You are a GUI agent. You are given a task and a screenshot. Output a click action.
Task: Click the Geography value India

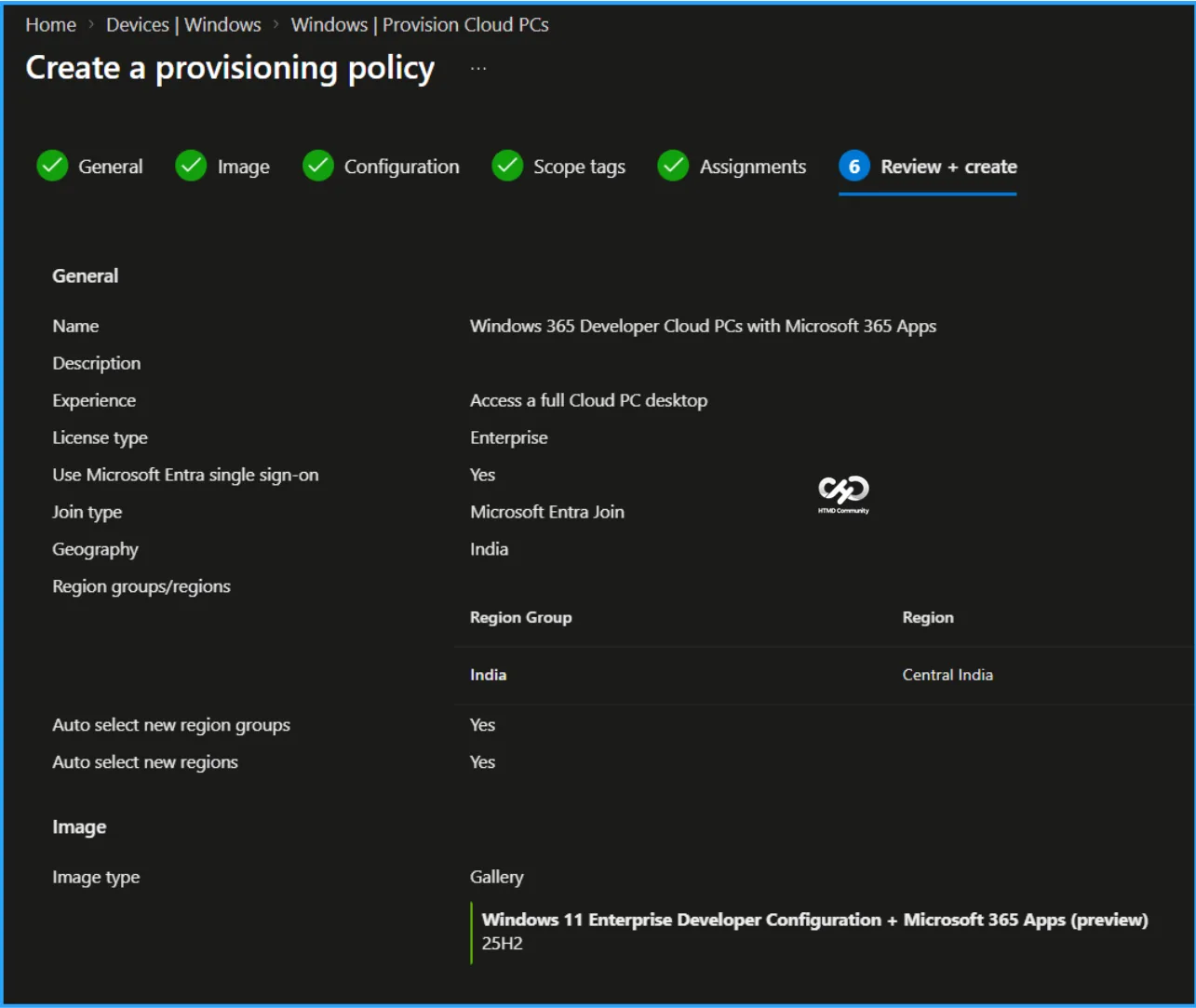[x=489, y=549]
